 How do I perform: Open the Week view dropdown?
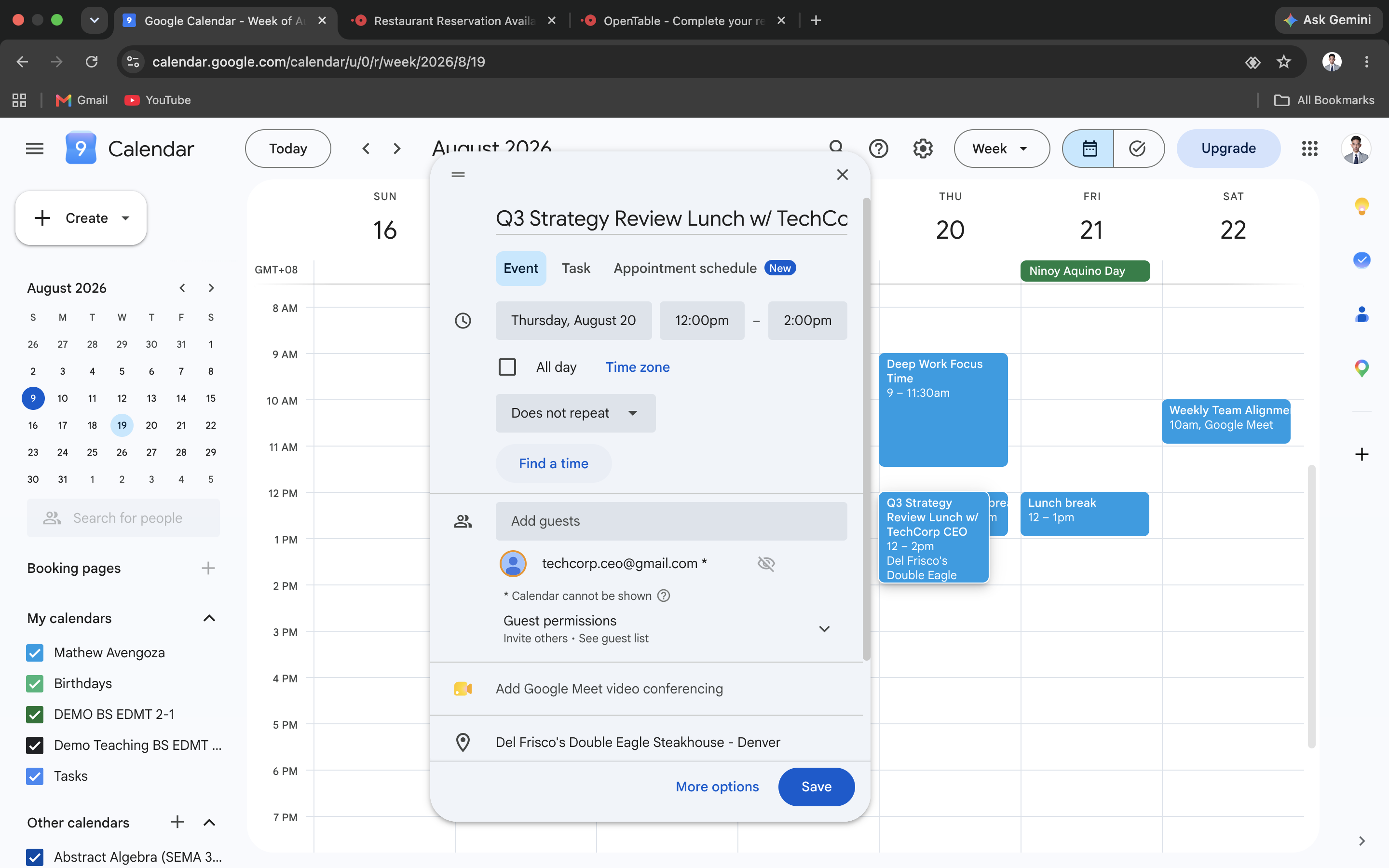1002,149
